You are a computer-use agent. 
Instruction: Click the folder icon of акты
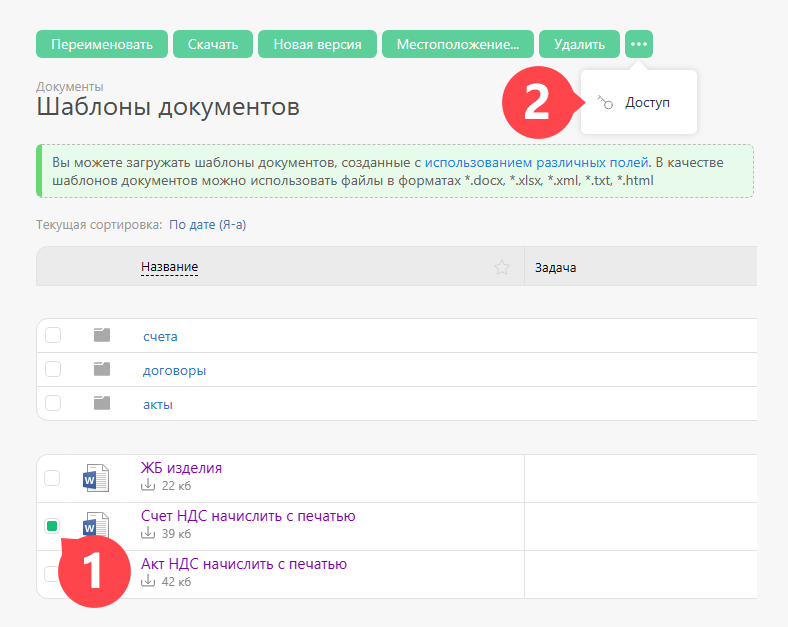click(x=102, y=403)
